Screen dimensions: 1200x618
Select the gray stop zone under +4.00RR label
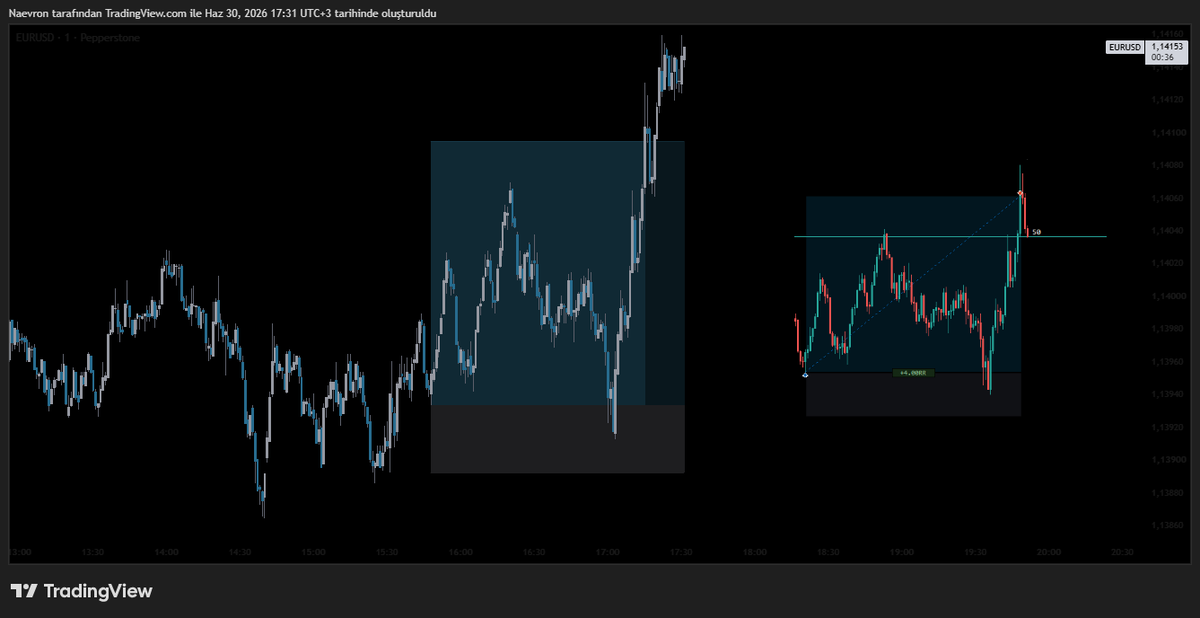(x=913, y=395)
